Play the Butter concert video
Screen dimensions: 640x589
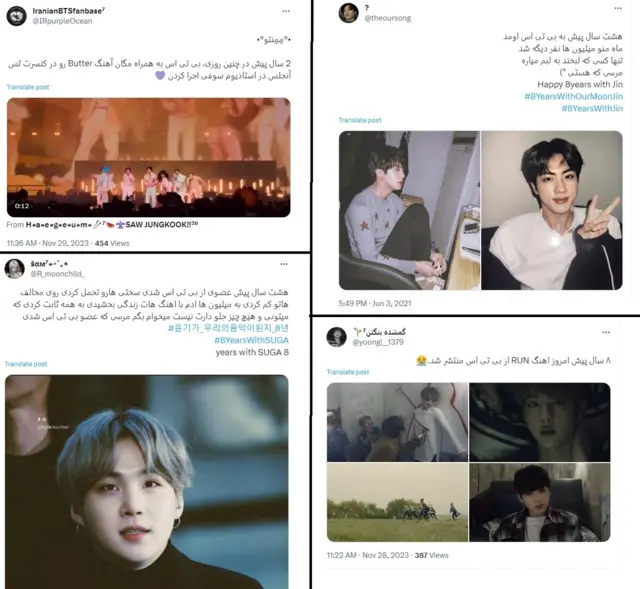(x=149, y=157)
